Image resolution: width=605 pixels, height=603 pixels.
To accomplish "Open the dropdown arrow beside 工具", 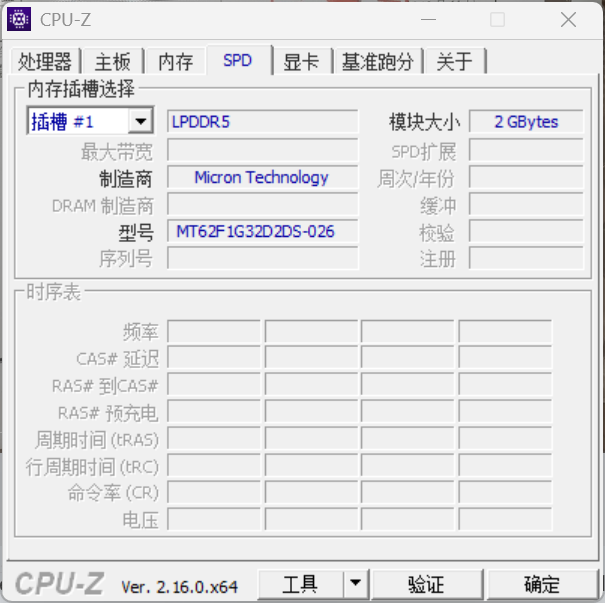I will (x=355, y=583).
